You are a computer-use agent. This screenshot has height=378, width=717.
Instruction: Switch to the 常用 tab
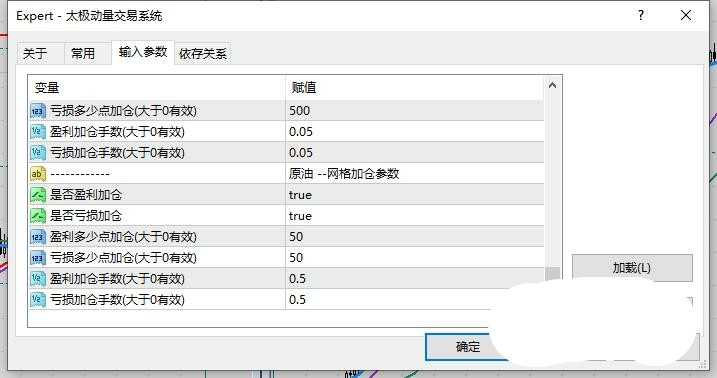pyautogui.click(x=83, y=53)
